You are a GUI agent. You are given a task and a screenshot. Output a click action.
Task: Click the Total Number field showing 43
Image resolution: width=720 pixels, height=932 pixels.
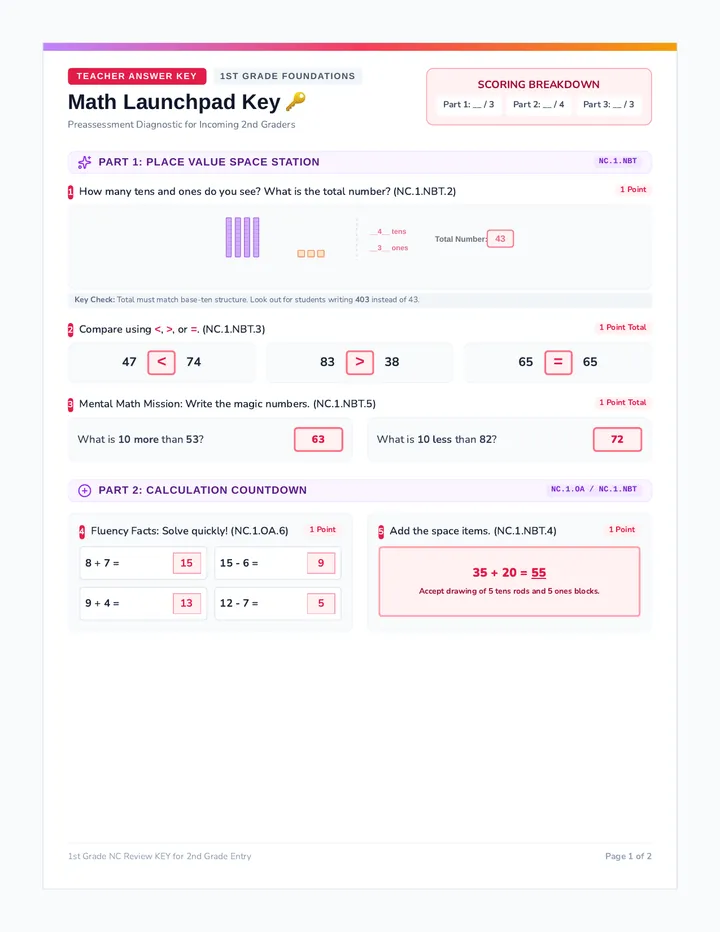coord(500,239)
